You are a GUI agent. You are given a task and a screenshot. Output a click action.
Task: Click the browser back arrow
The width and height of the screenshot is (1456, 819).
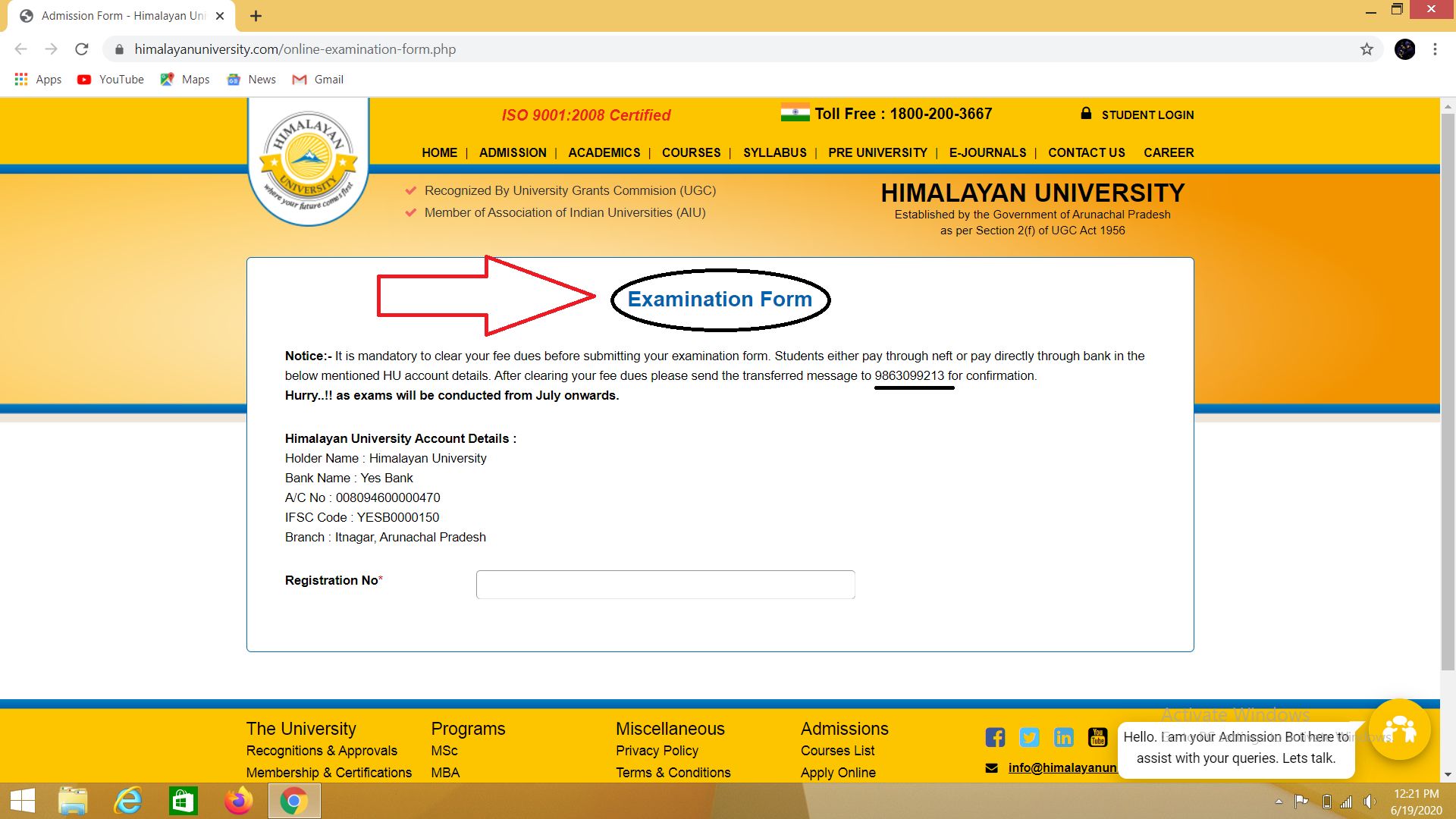(x=20, y=49)
